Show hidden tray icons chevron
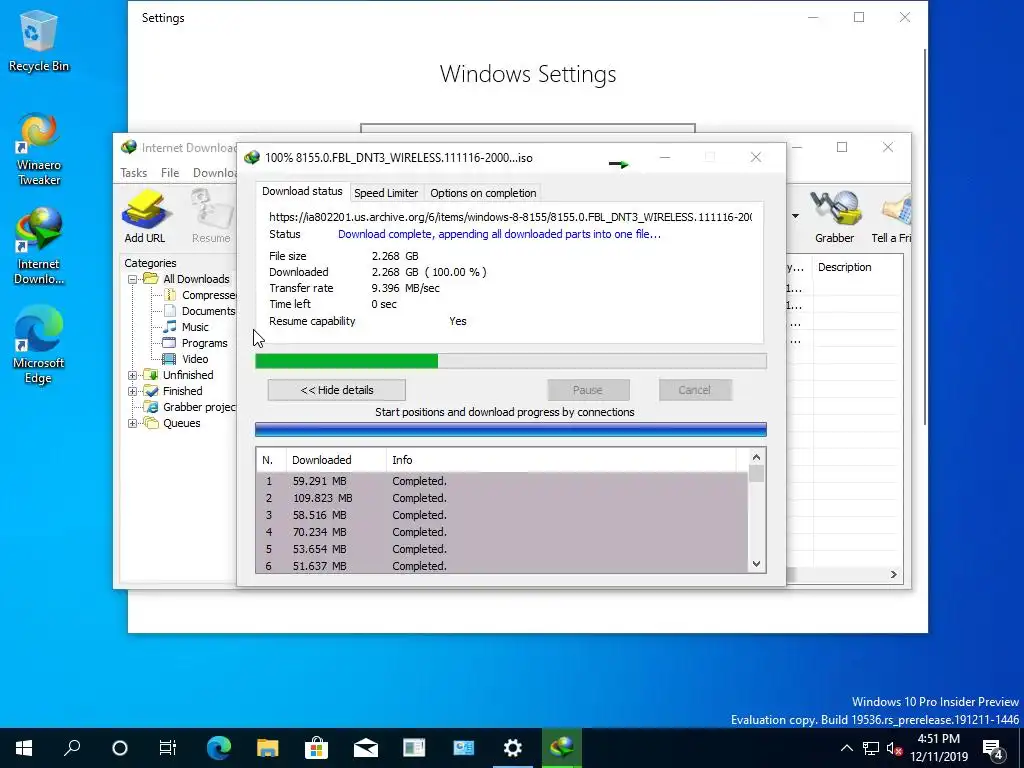Screen dimensions: 1024x768 point(846,748)
